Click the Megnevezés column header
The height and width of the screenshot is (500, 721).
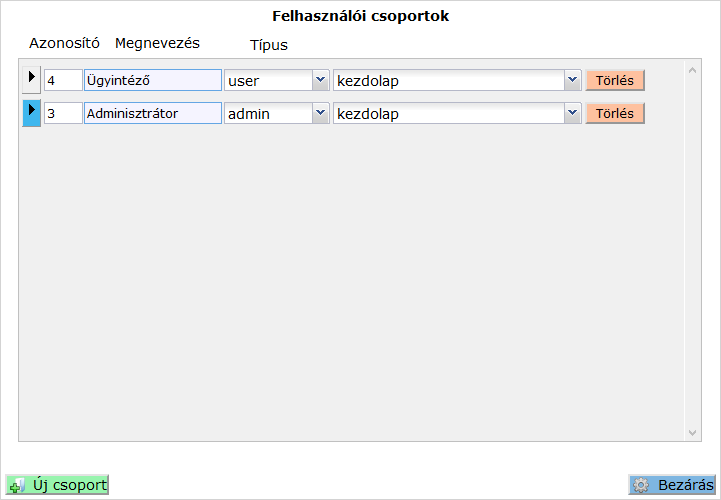[x=157, y=43]
